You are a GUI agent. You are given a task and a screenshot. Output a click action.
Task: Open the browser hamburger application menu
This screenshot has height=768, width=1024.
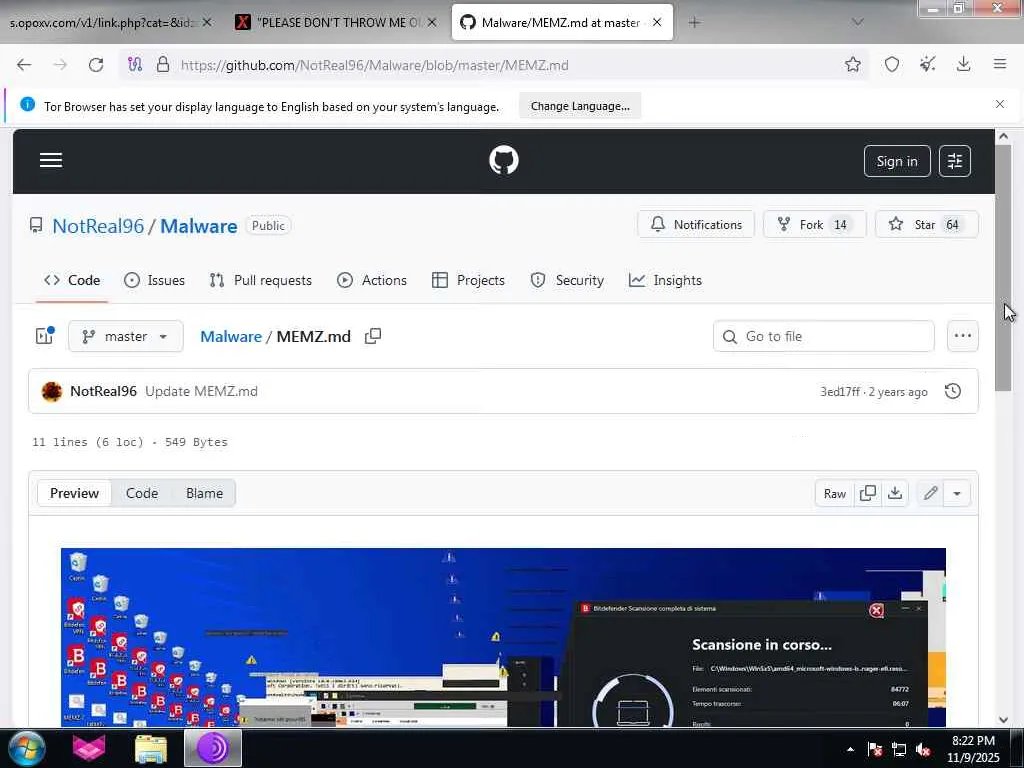coord(999,64)
